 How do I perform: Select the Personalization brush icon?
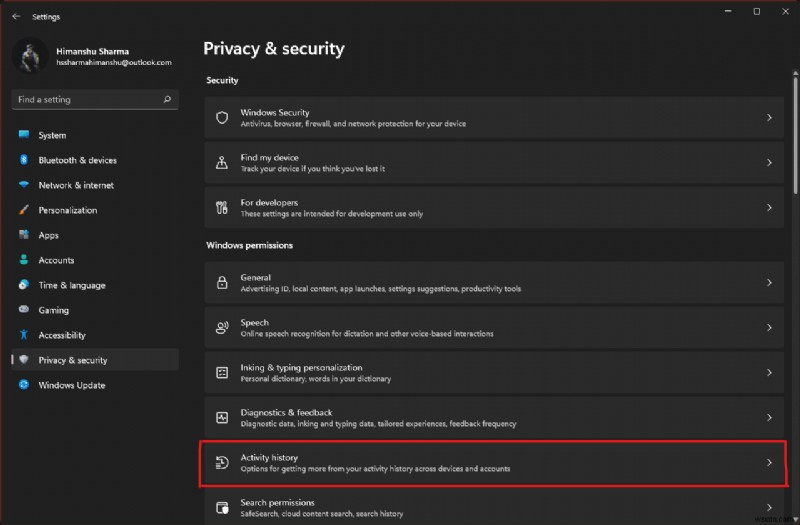24,210
